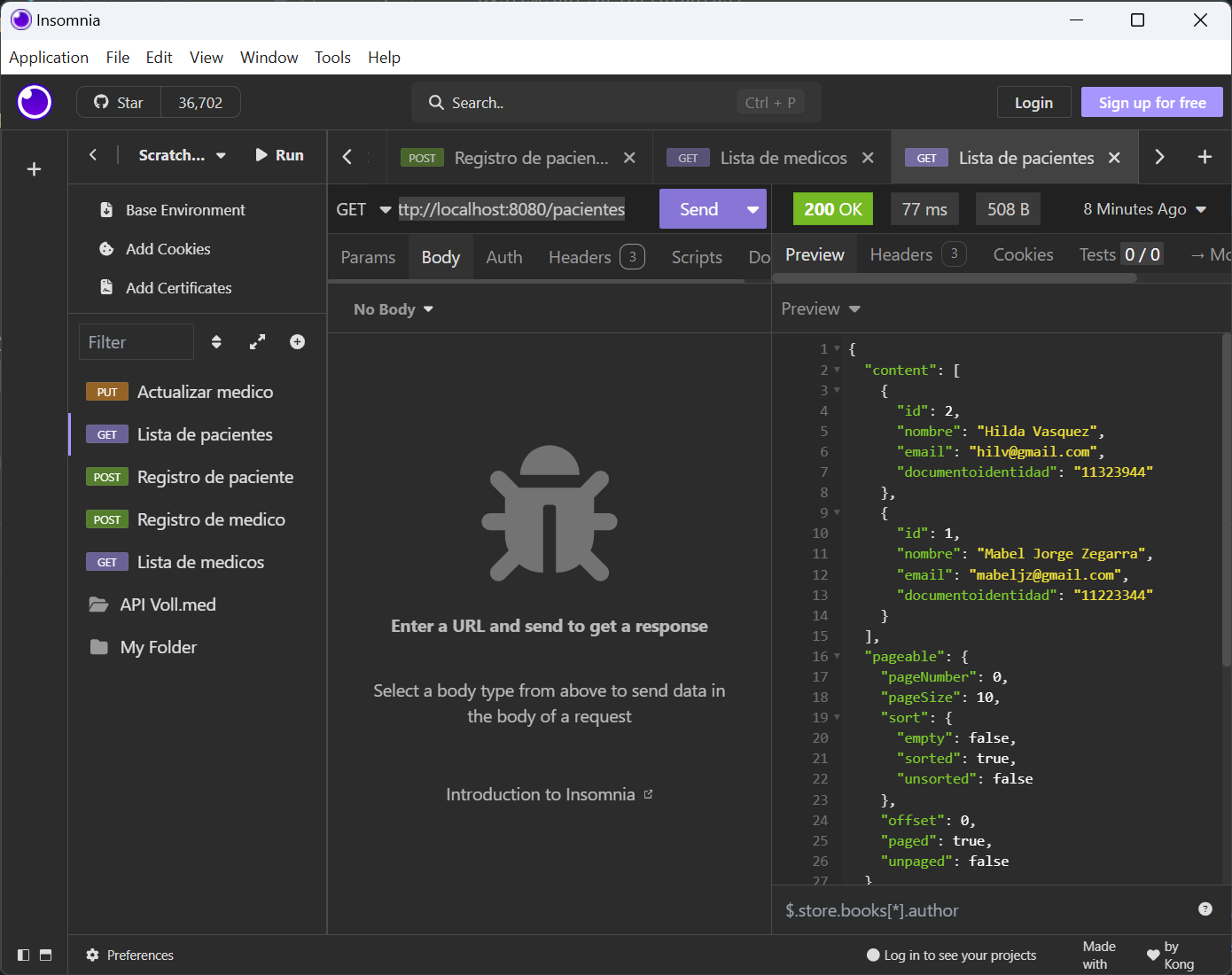Close the Lista de medicos tab
This screenshot has width=1232, height=975.
pos(868,158)
